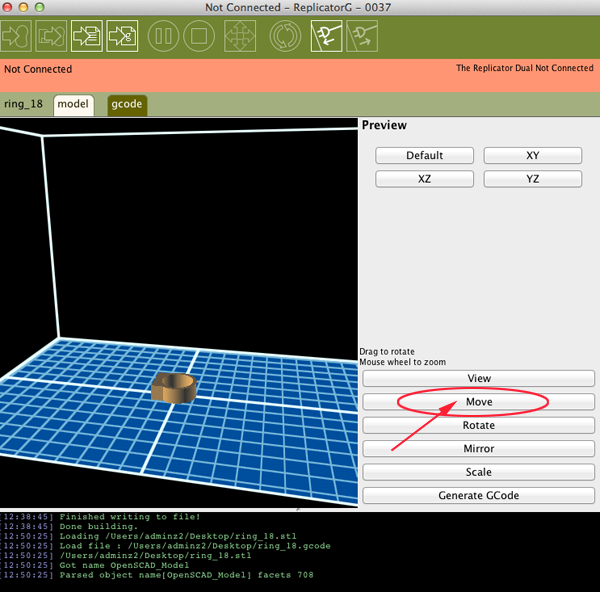Select the View mode button

pyautogui.click(x=479, y=378)
